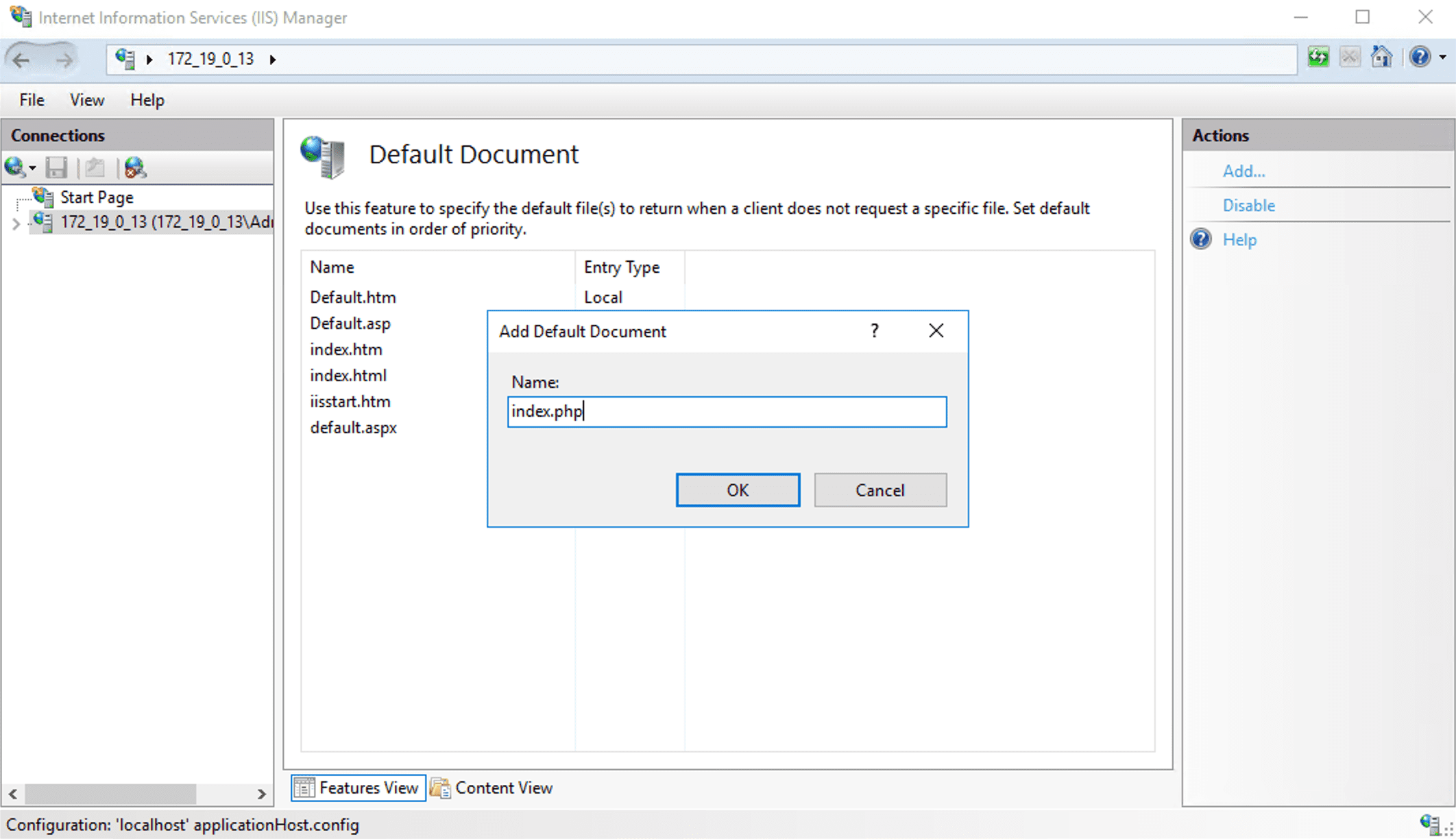Click the Local entry type cell

pos(603,297)
